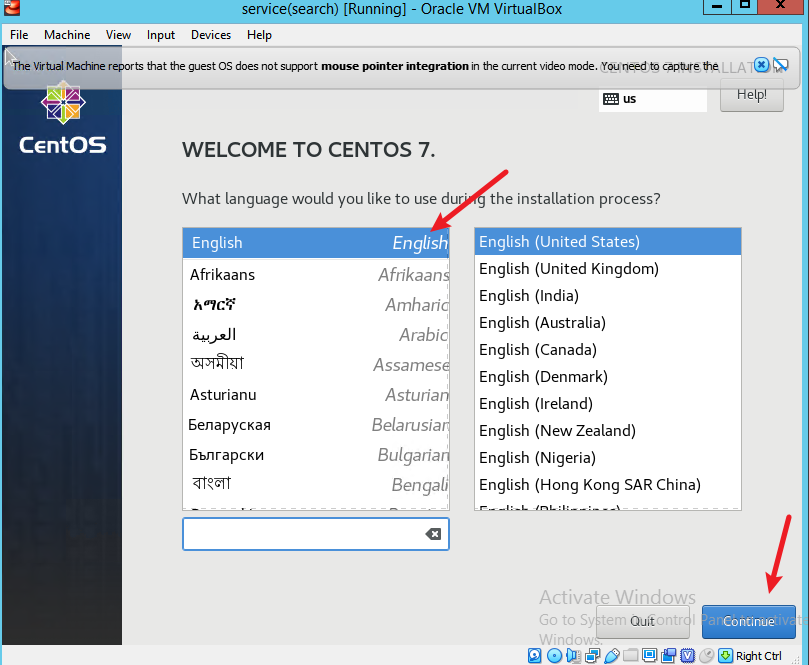Click the display status icon
The image size is (809, 665).
click(650, 656)
